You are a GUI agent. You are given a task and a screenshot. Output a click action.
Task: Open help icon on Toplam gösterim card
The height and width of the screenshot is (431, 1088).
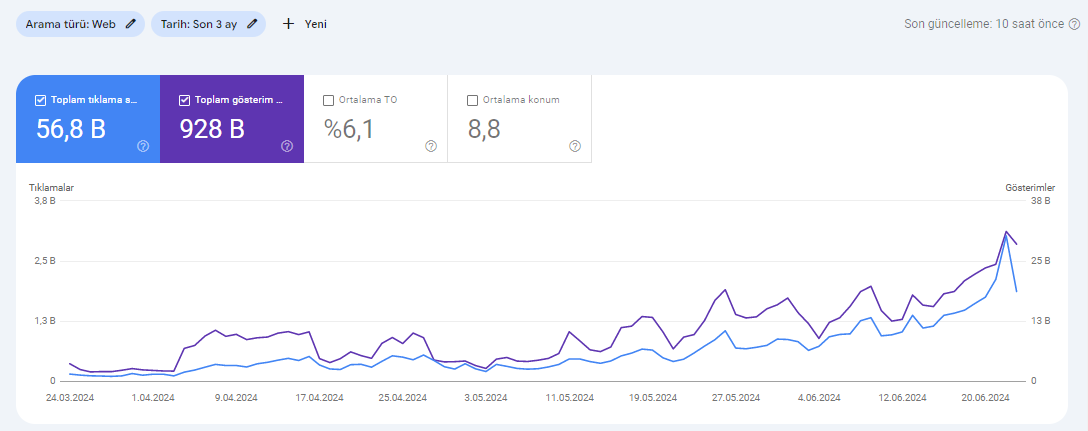(x=287, y=146)
